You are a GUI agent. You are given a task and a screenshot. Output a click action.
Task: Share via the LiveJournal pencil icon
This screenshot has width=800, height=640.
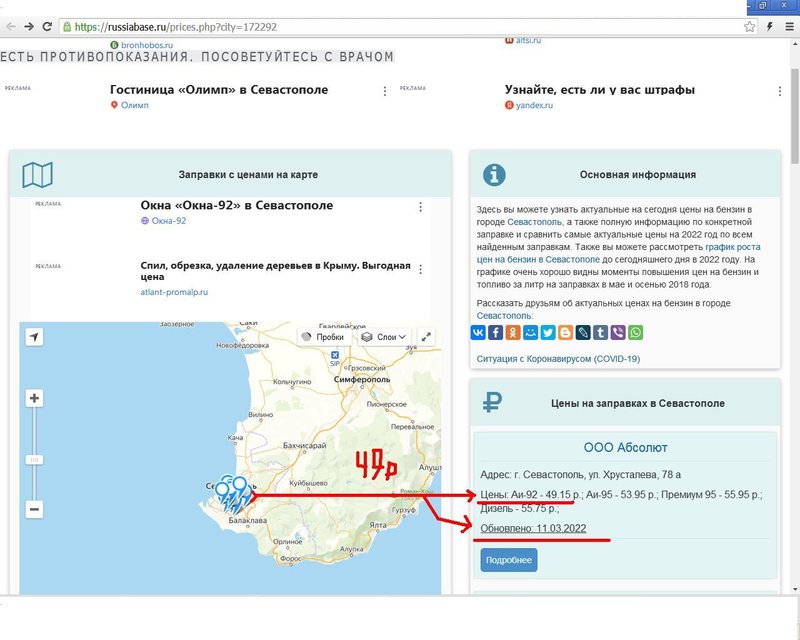coord(583,333)
